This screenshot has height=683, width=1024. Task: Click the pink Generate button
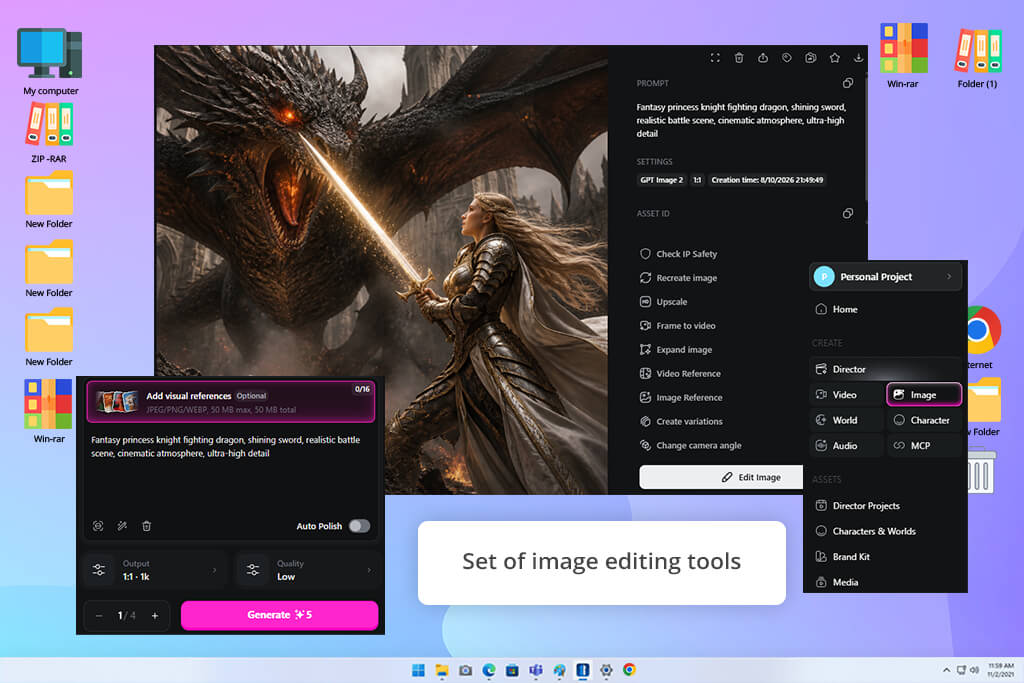[280, 615]
